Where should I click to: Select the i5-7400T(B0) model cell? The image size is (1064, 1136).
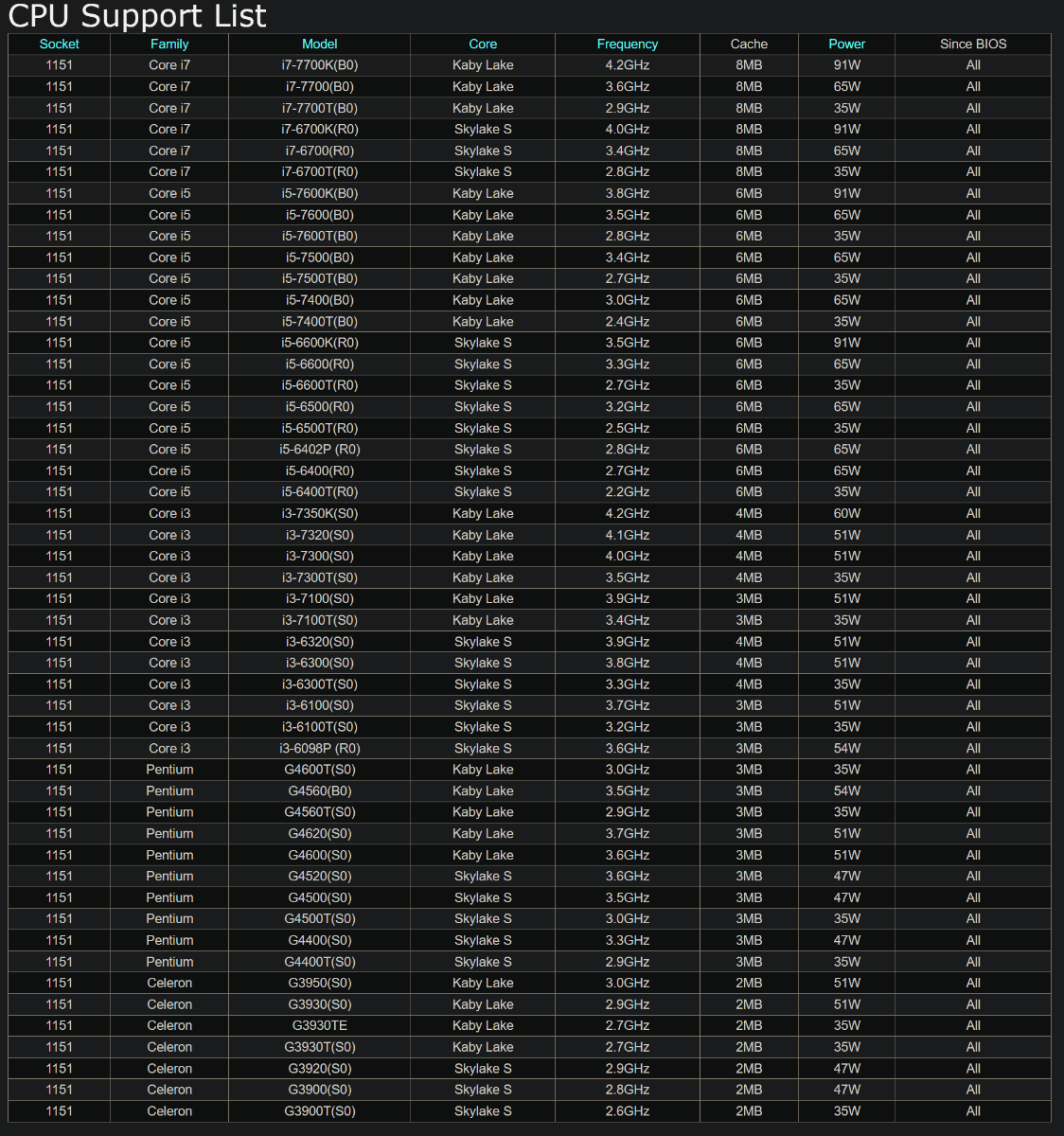[320, 321]
